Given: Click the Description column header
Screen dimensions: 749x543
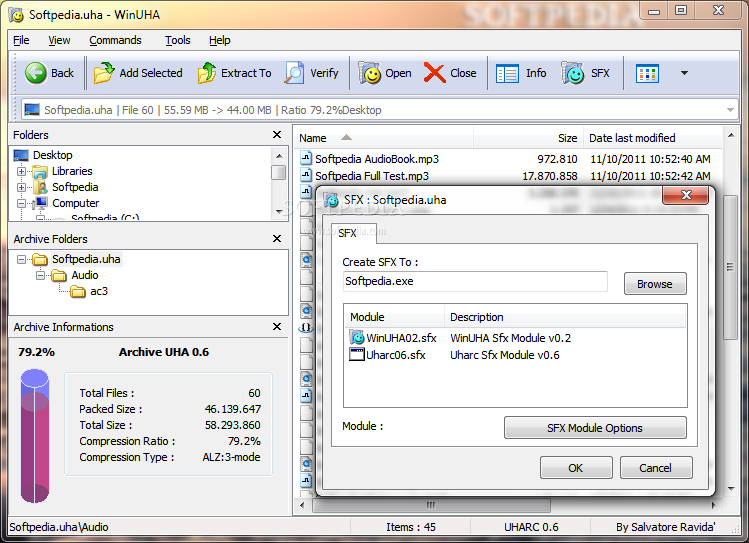Looking at the screenshot, I should pyautogui.click(x=565, y=317).
